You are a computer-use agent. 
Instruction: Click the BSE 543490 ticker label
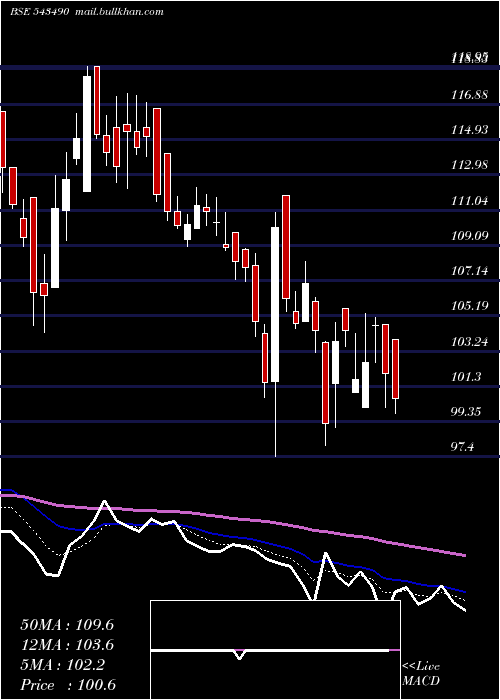click(39, 12)
